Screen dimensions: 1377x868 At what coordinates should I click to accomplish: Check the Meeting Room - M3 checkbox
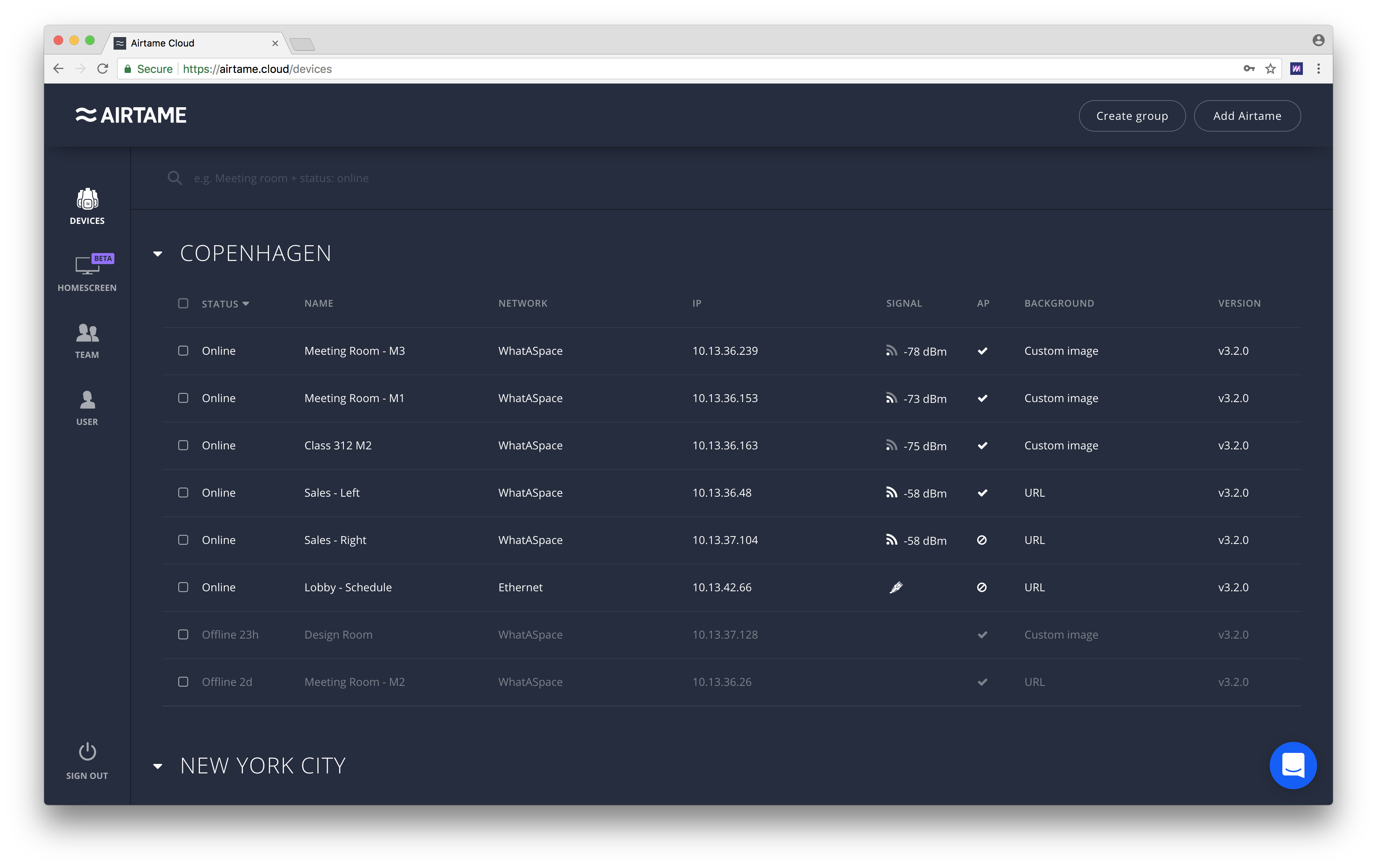183,350
